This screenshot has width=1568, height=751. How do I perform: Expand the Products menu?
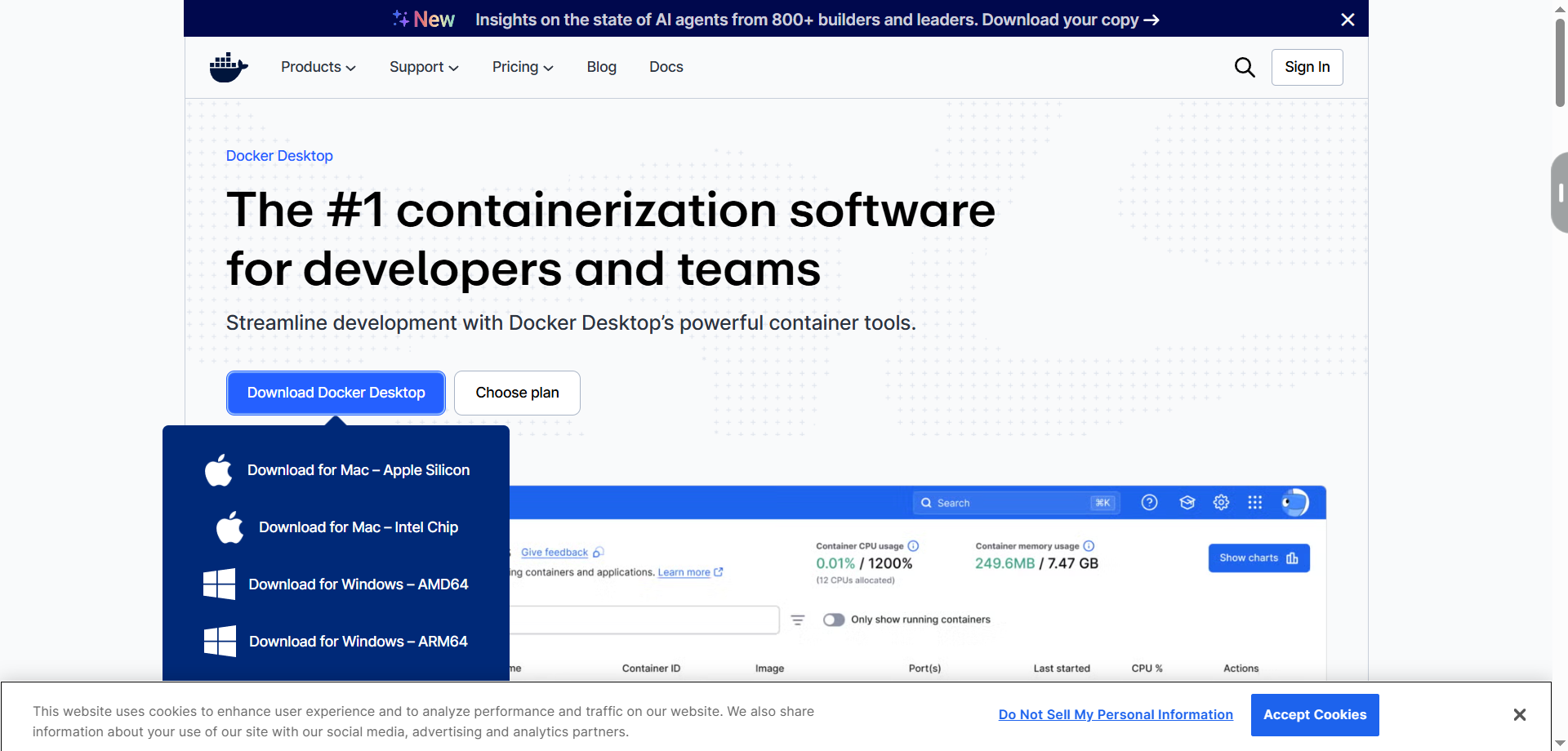point(318,67)
